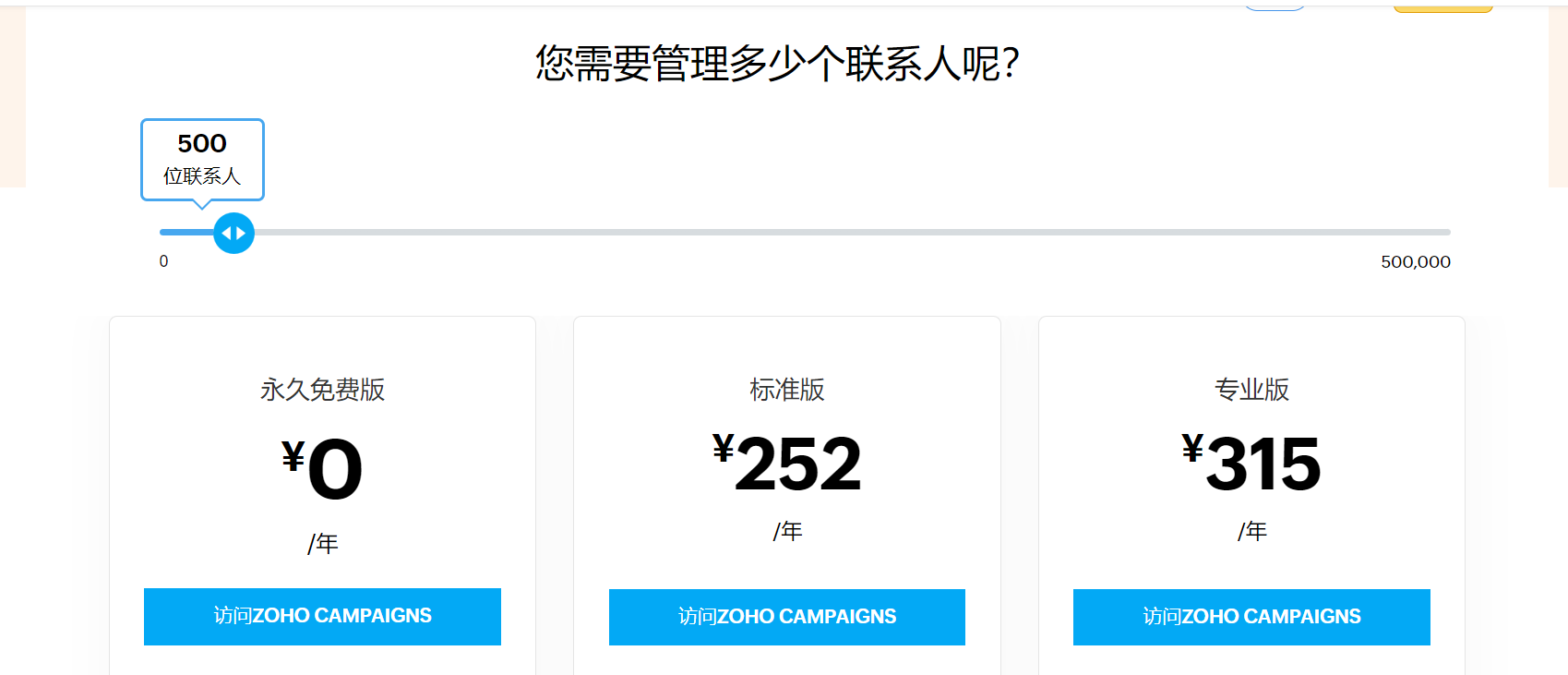The image size is (1568, 675).
Task: Click 访问ZOHO CAMPAIGNS under 永久免费版
Action: point(322,616)
